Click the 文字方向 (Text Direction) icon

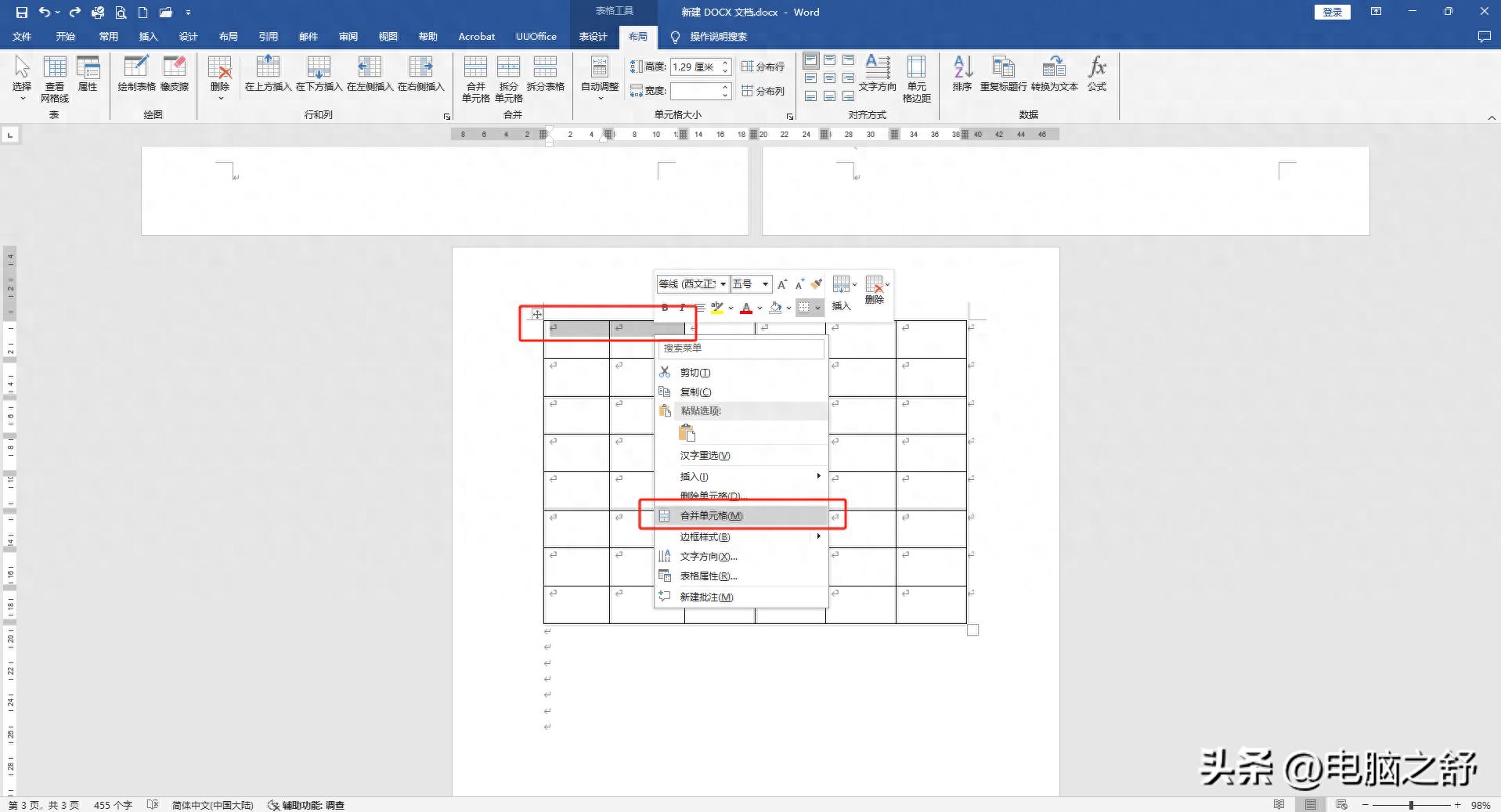pos(879,74)
